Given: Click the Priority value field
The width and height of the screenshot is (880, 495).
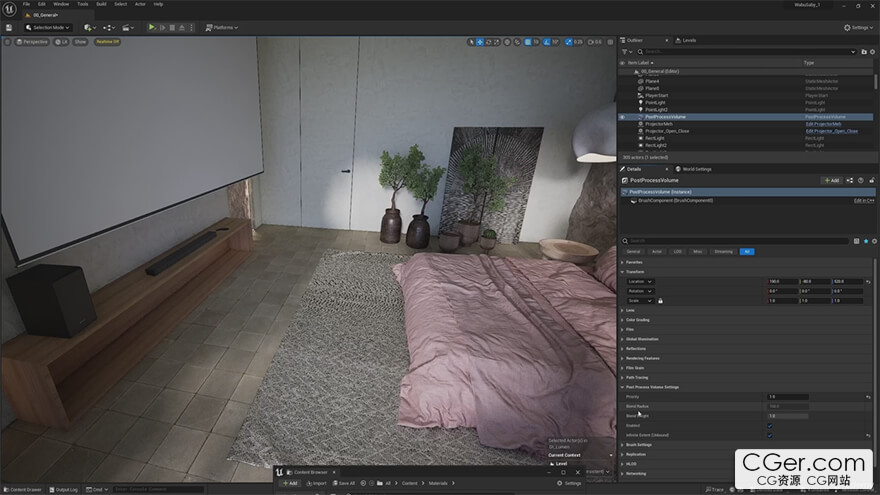Looking at the screenshot, I should coord(787,397).
